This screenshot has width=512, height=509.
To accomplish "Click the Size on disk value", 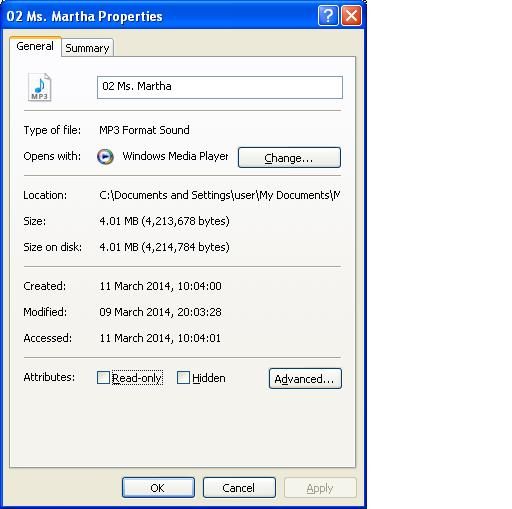I will 164,247.
